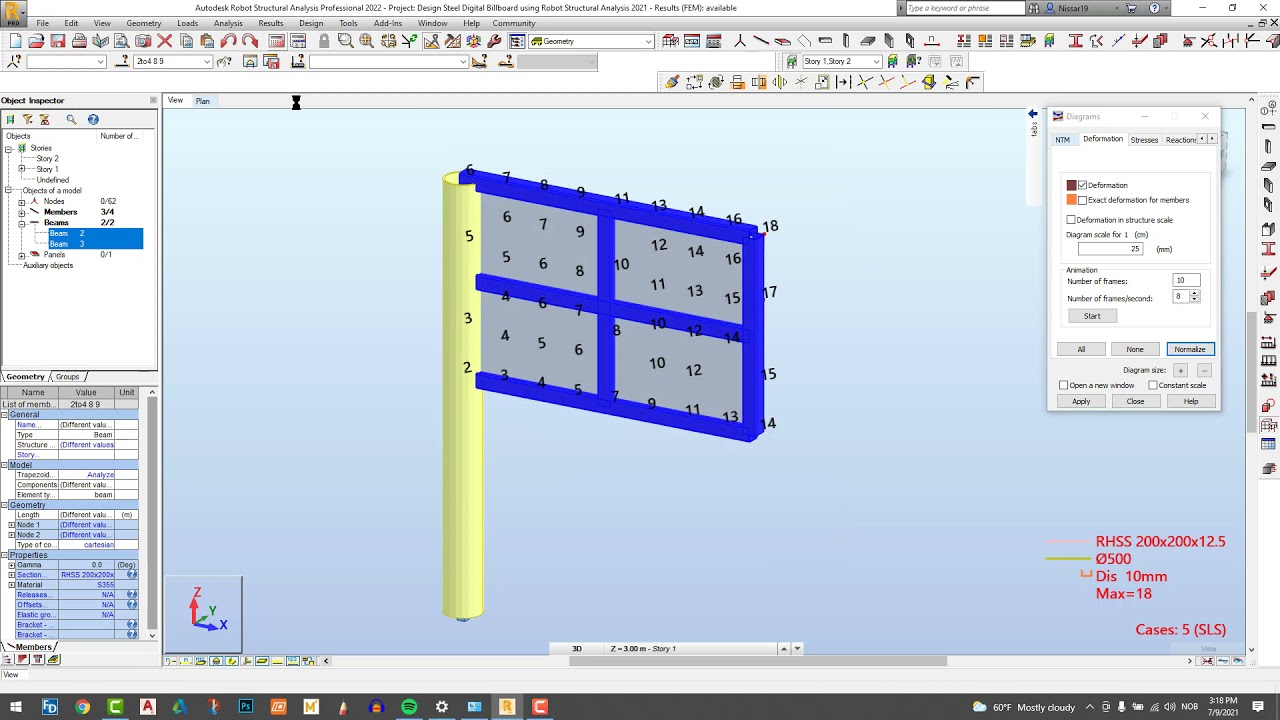Click the dark red Deformation color swatch
Image resolution: width=1280 pixels, height=720 pixels.
click(x=1071, y=185)
